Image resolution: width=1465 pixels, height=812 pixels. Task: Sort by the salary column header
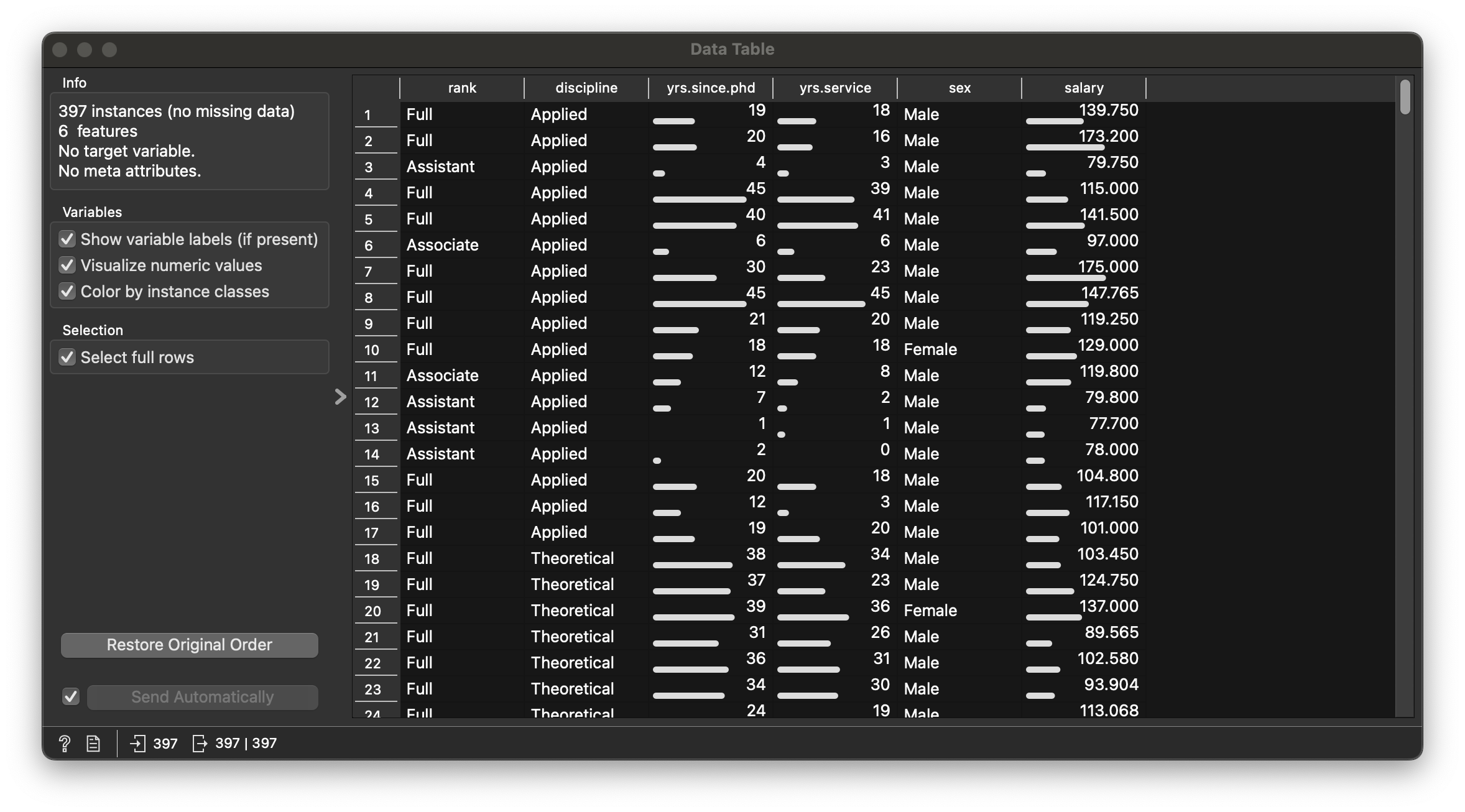(1083, 88)
